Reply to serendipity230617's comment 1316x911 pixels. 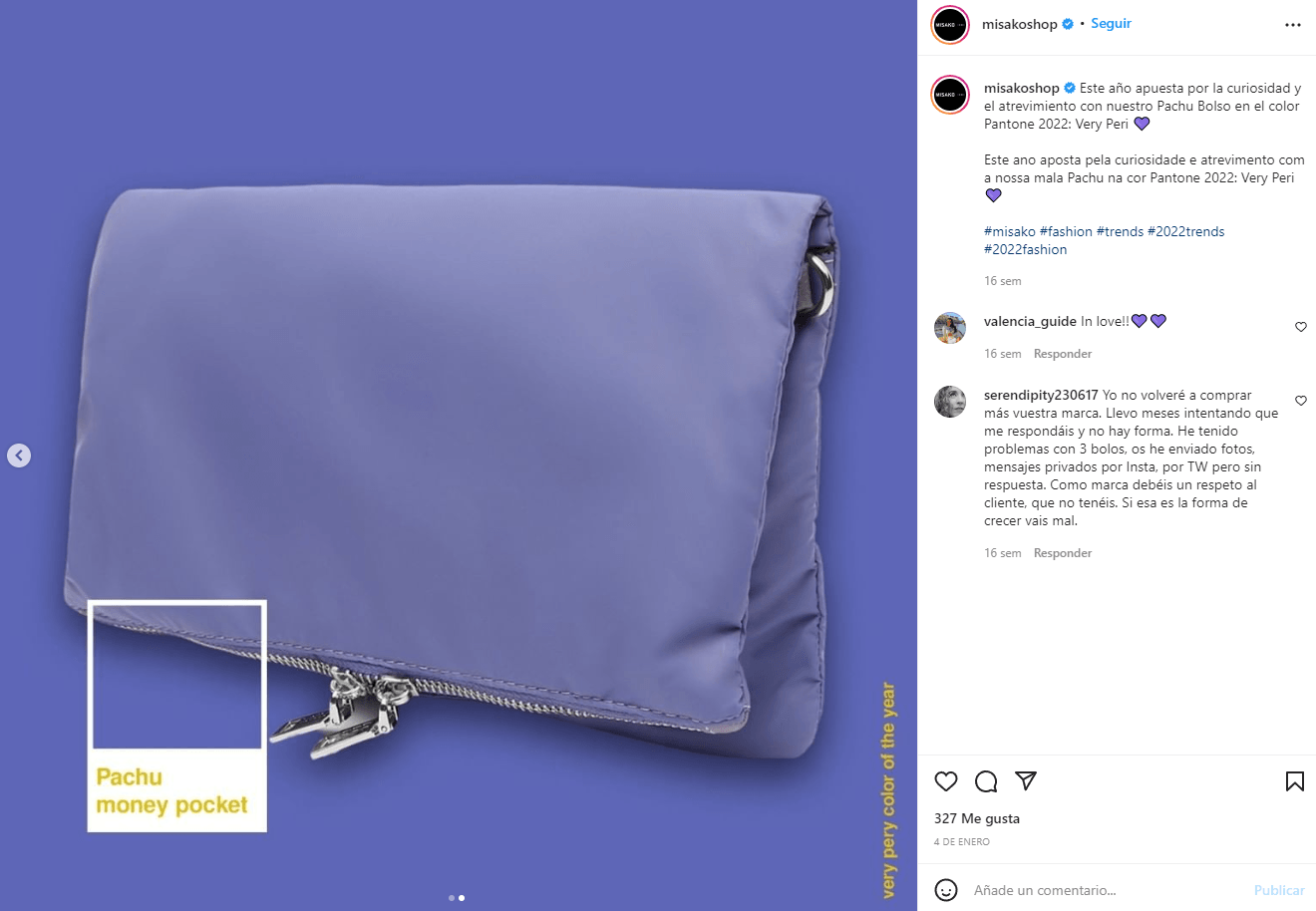(1063, 553)
